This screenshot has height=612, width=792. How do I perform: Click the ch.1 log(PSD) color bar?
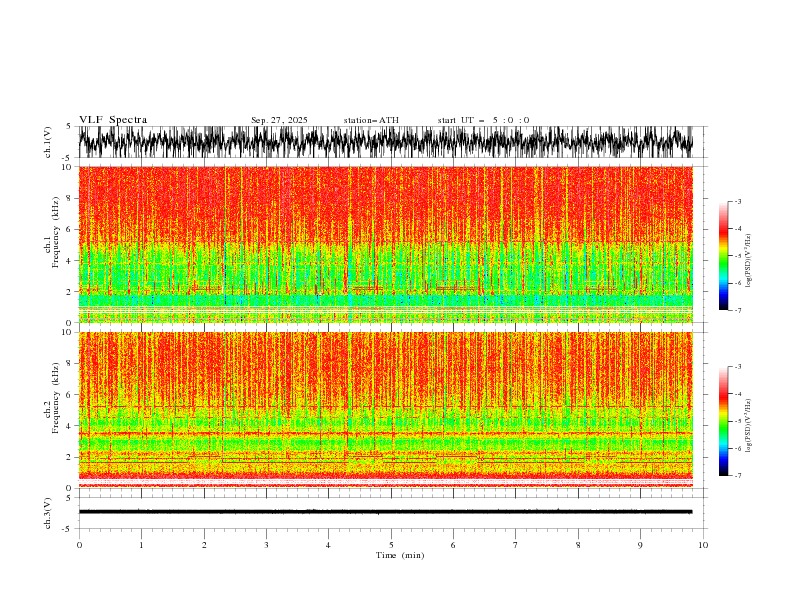[x=724, y=256]
